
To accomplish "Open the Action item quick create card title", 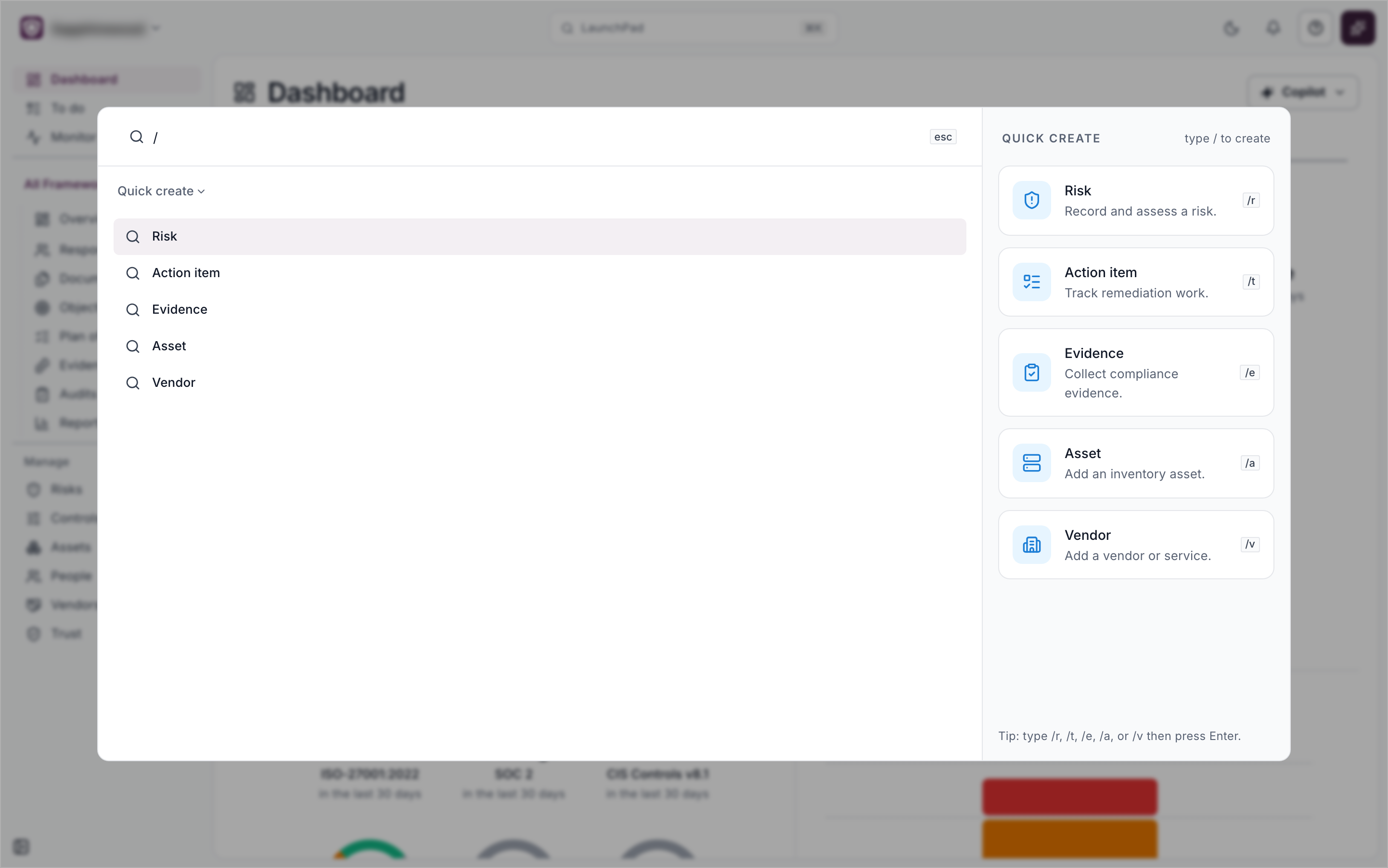I will [x=1100, y=272].
